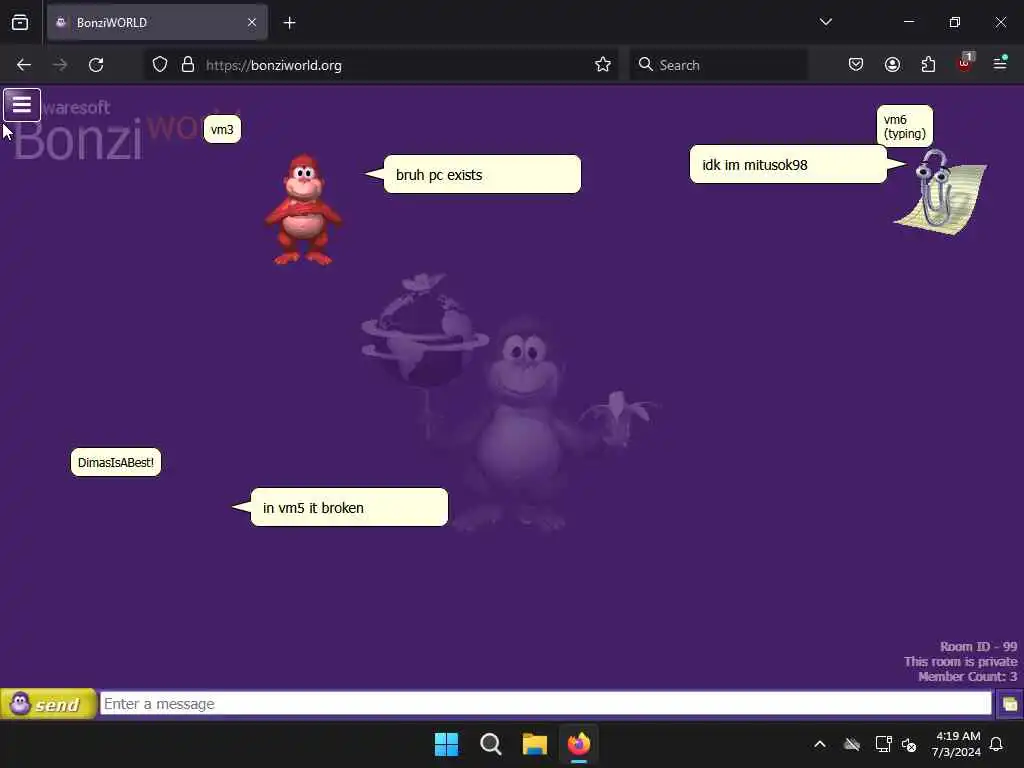Open the notifications bell
The height and width of the screenshot is (768, 1024).
click(x=997, y=744)
